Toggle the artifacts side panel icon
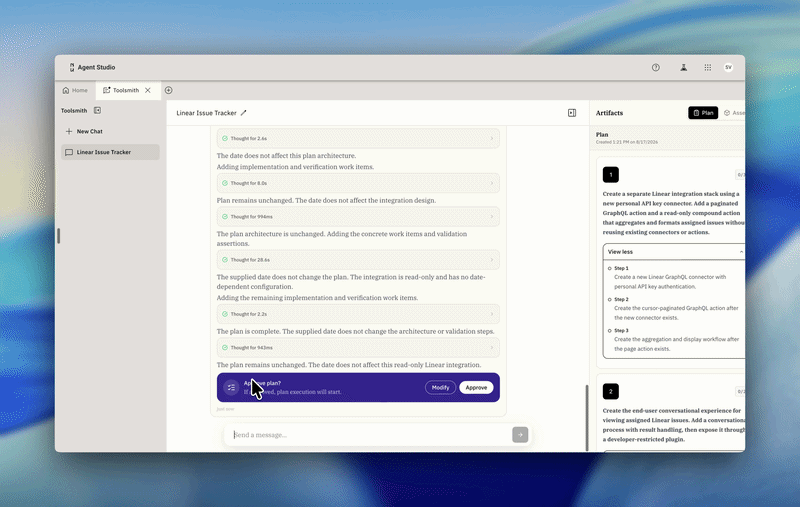 (572, 113)
